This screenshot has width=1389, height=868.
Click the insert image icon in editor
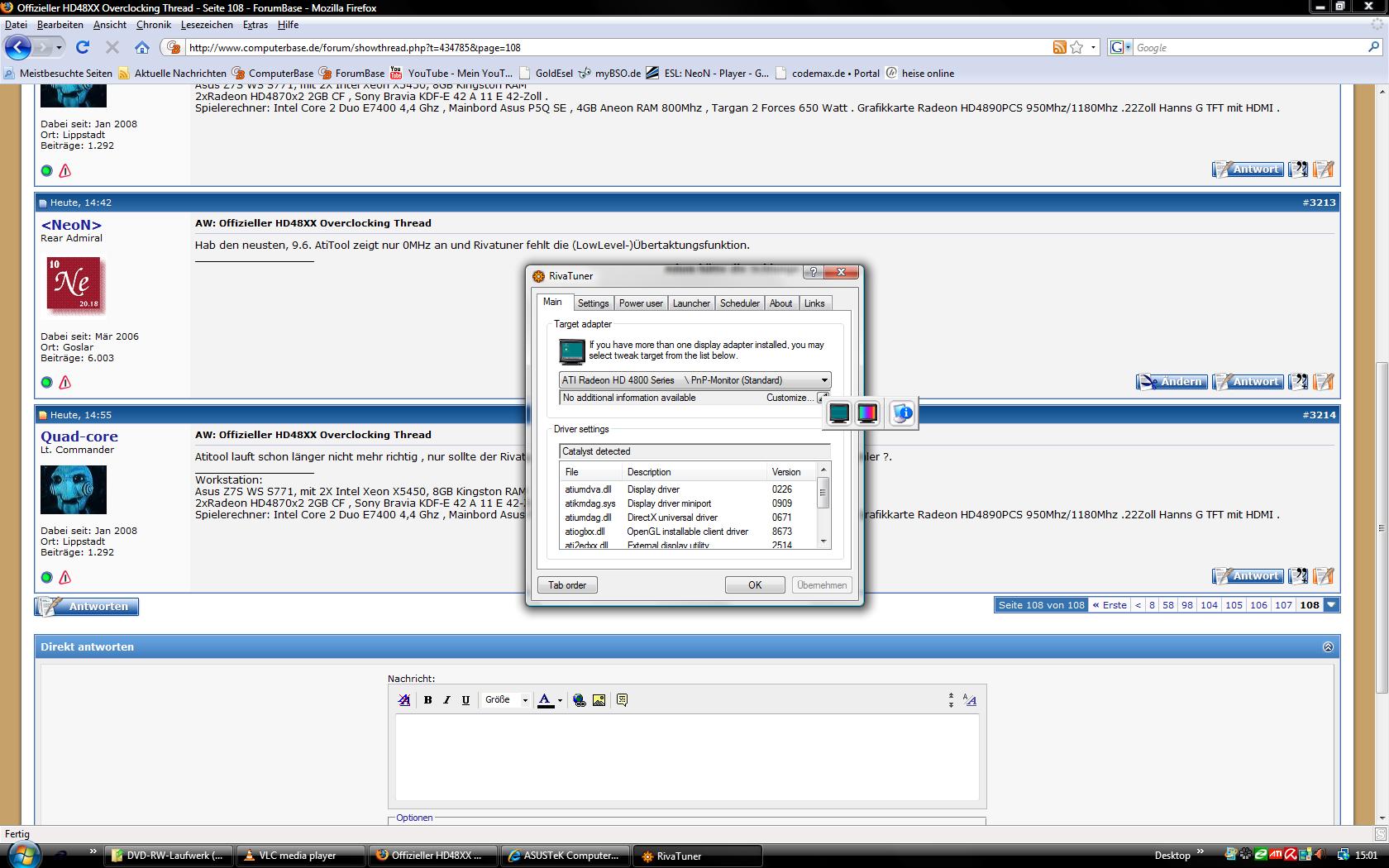[599, 700]
